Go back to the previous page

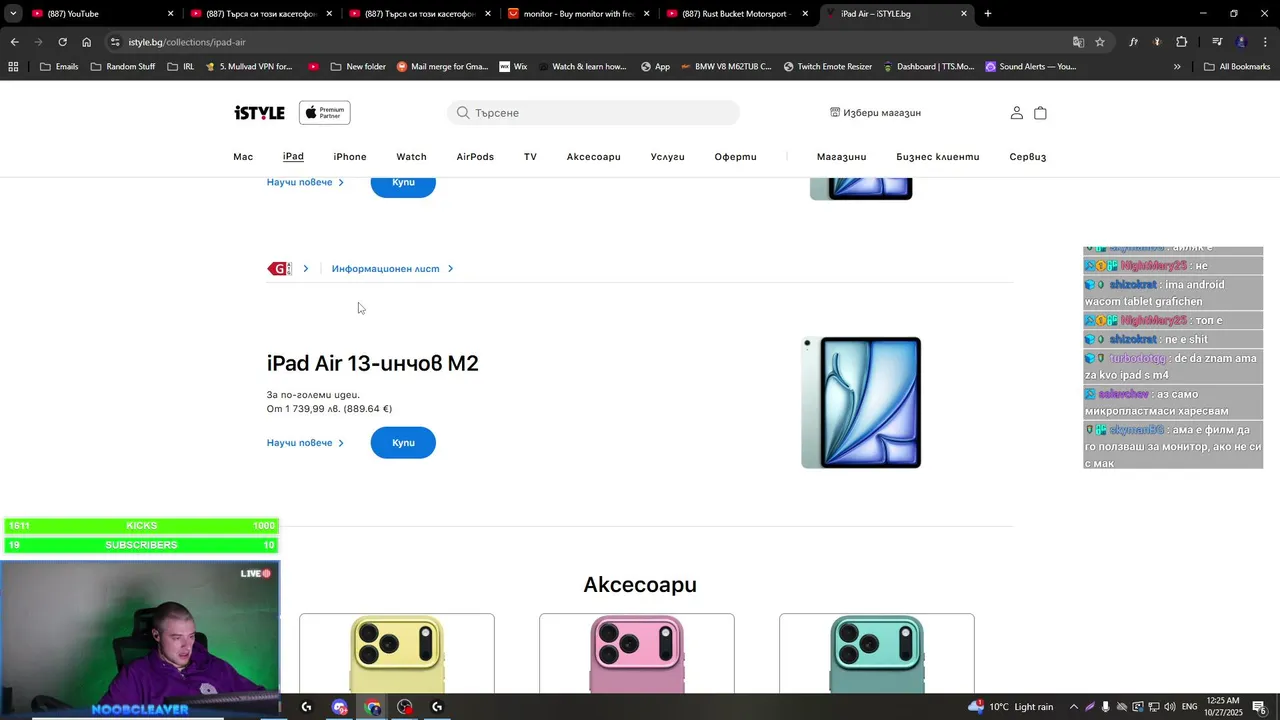[x=14, y=42]
